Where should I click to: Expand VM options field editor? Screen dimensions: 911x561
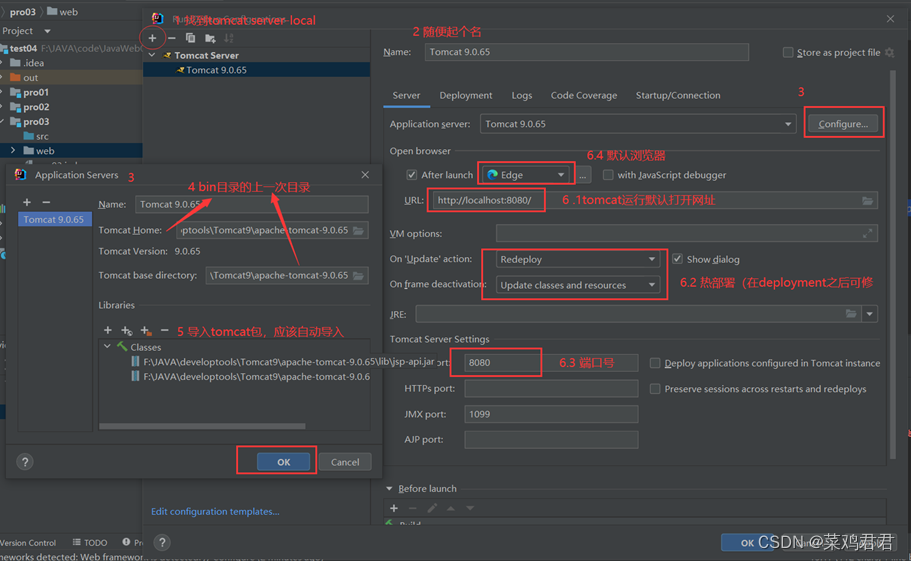(867, 233)
